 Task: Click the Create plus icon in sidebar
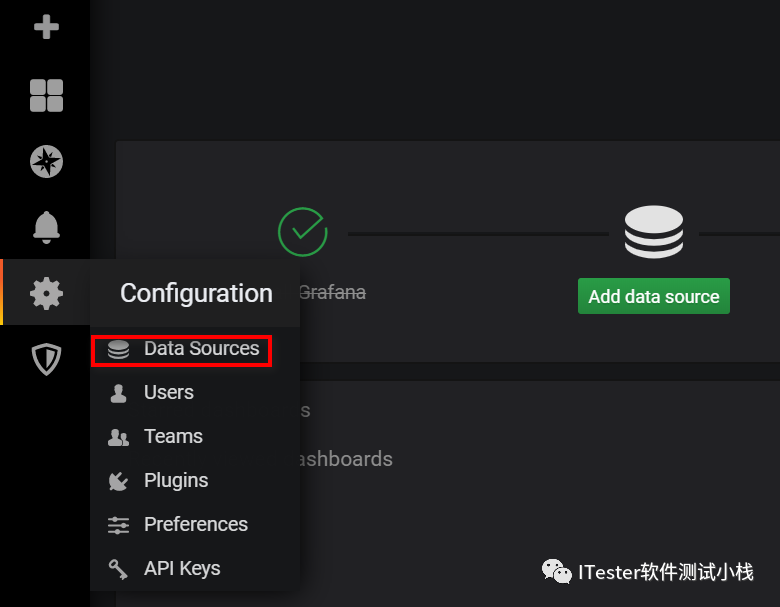[46, 26]
